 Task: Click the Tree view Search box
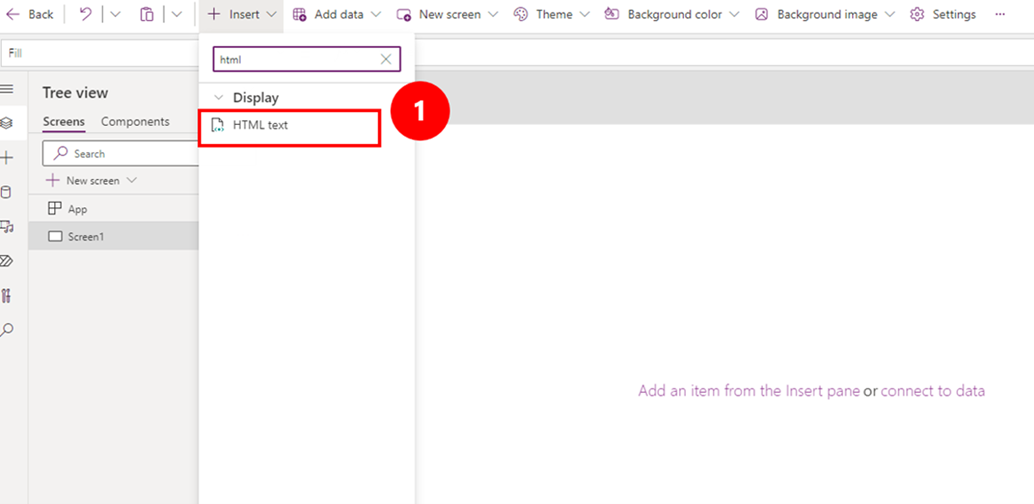121,153
